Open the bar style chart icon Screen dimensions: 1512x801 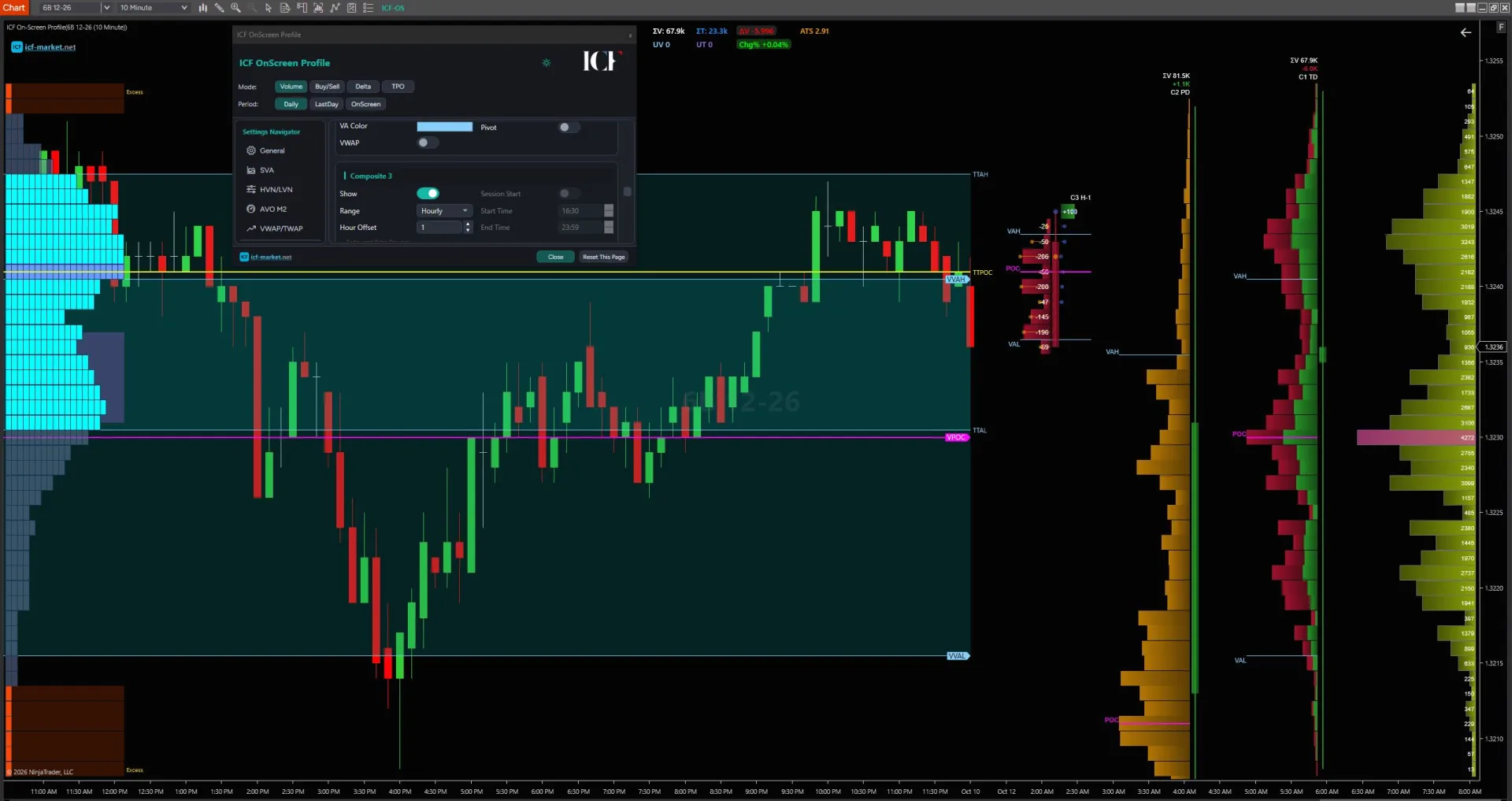(202, 8)
